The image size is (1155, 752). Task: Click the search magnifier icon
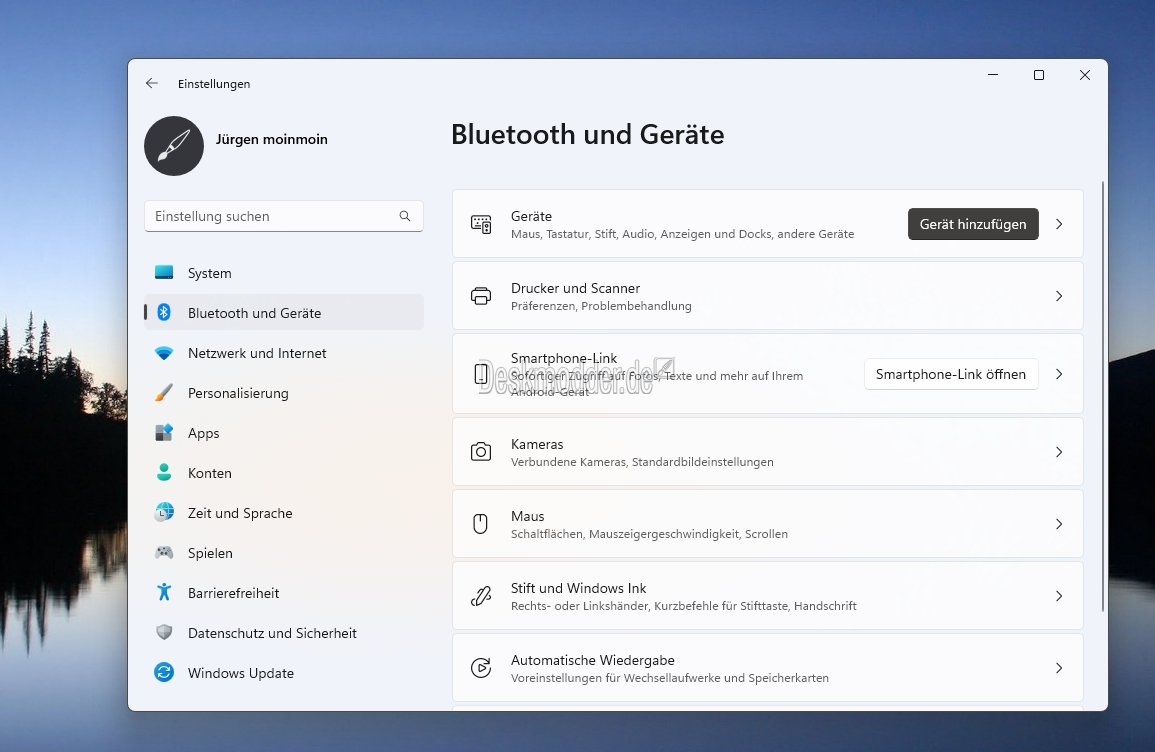coord(405,216)
